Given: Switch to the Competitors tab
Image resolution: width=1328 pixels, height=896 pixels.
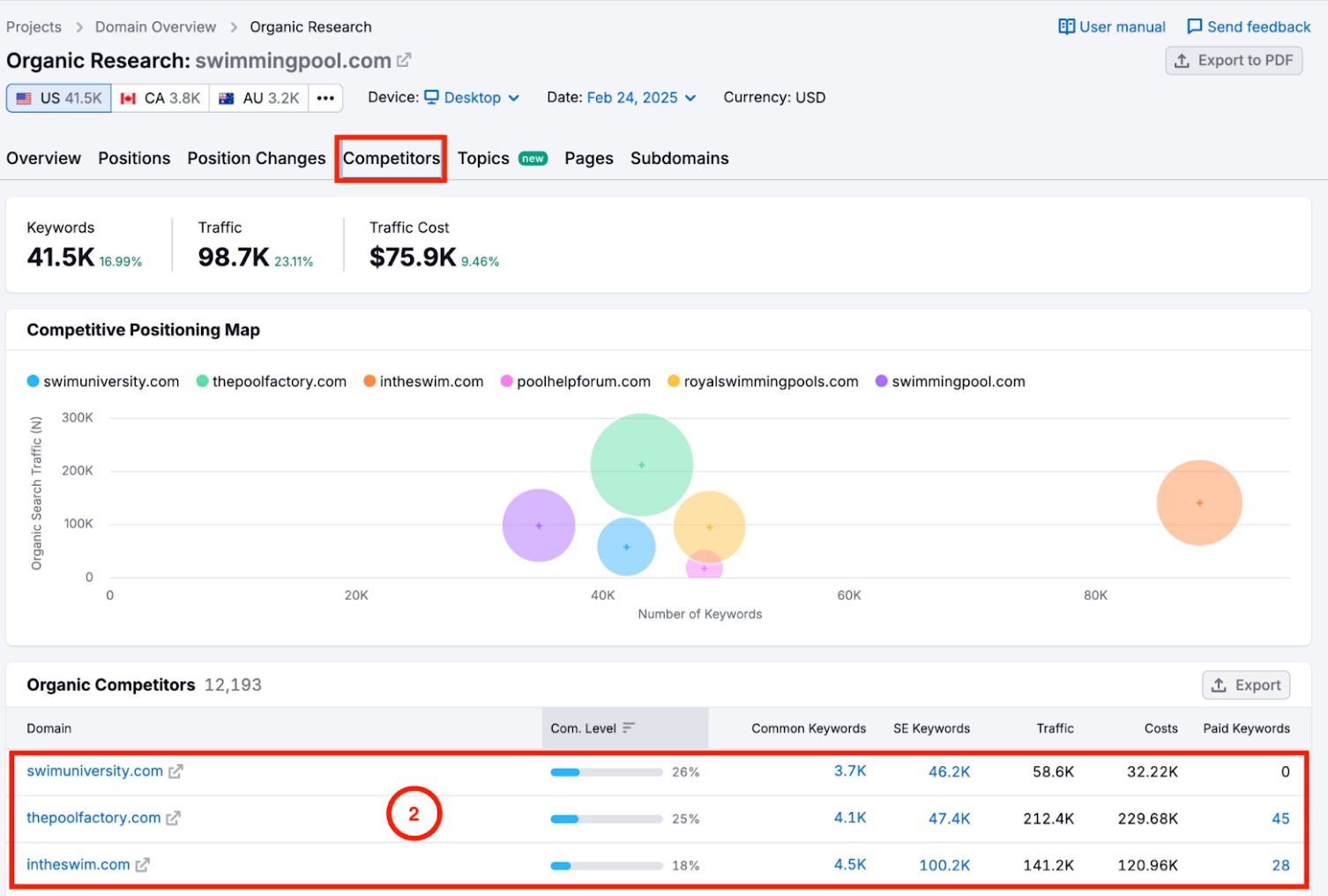Looking at the screenshot, I should (392, 159).
